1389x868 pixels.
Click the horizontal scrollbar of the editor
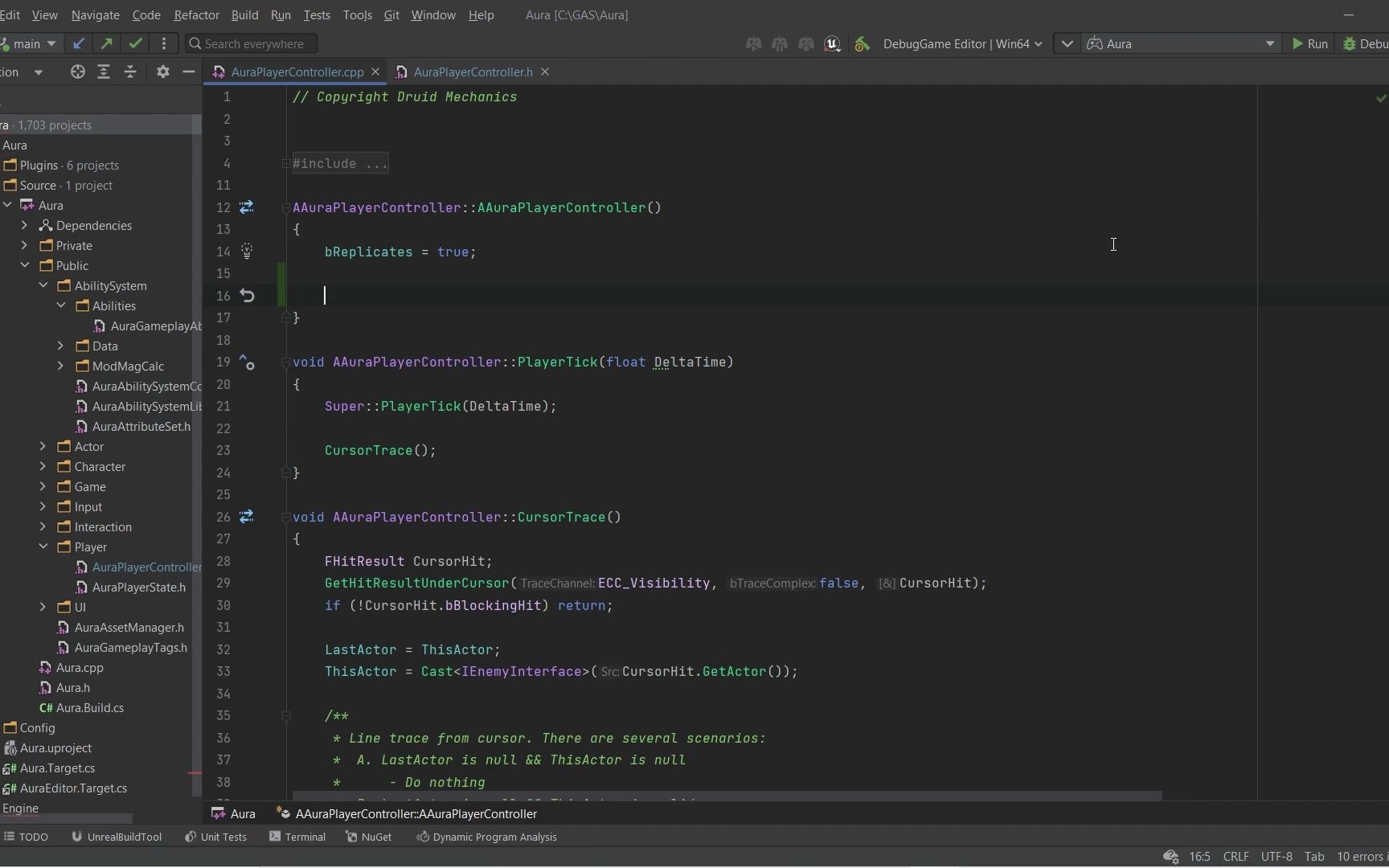(x=727, y=796)
